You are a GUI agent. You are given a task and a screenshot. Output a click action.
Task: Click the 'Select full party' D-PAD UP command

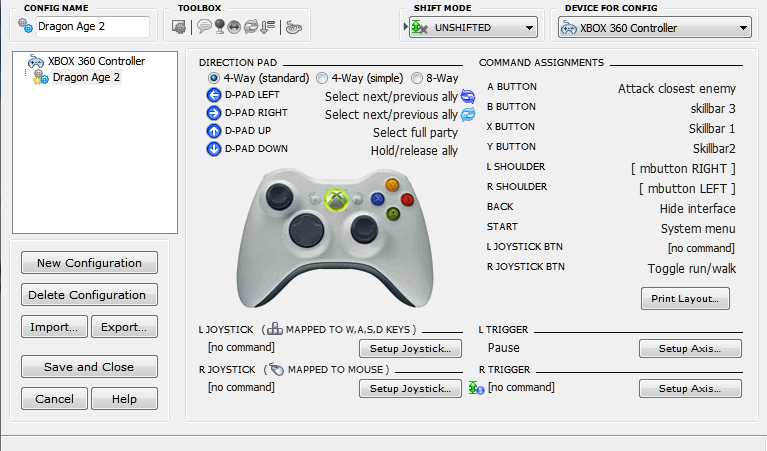click(415, 133)
